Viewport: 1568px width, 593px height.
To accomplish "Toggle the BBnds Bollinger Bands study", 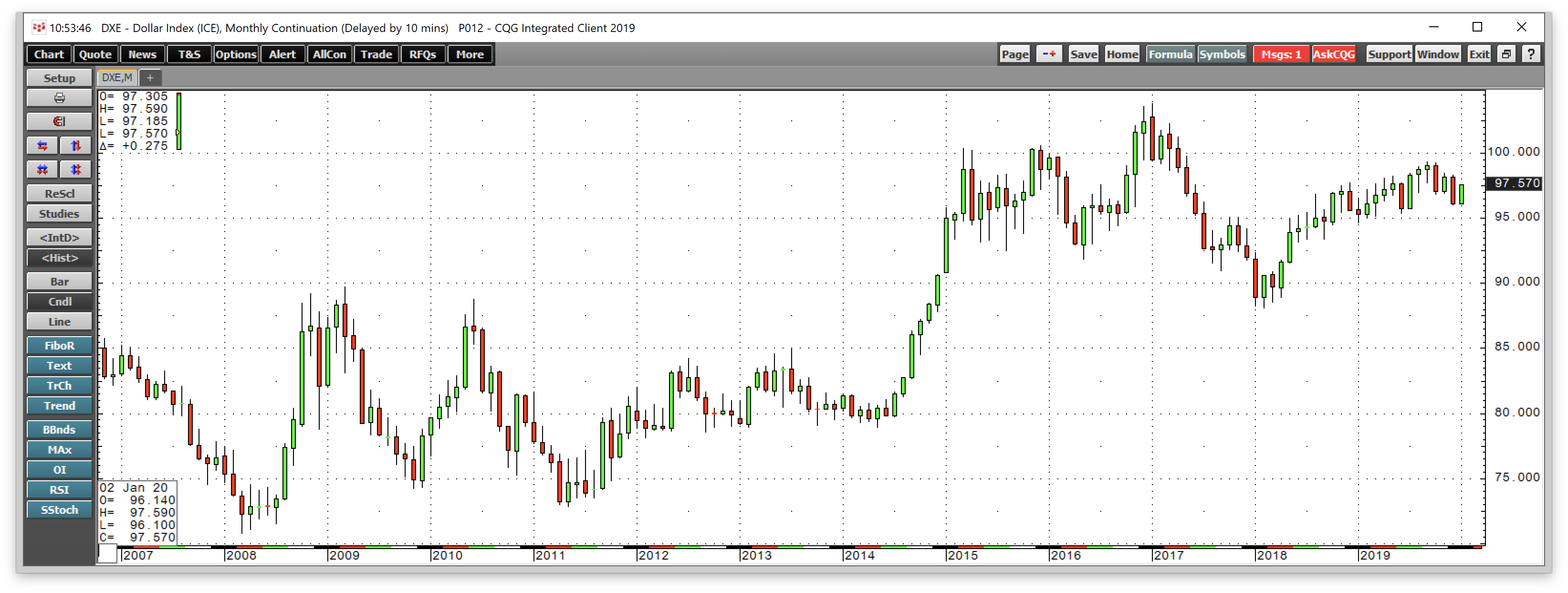I will [x=59, y=429].
